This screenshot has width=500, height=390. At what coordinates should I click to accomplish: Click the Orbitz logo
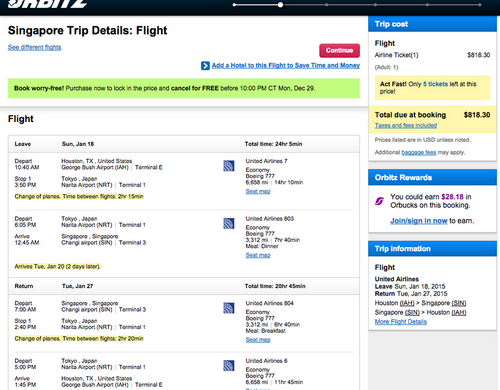click(47, 4)
